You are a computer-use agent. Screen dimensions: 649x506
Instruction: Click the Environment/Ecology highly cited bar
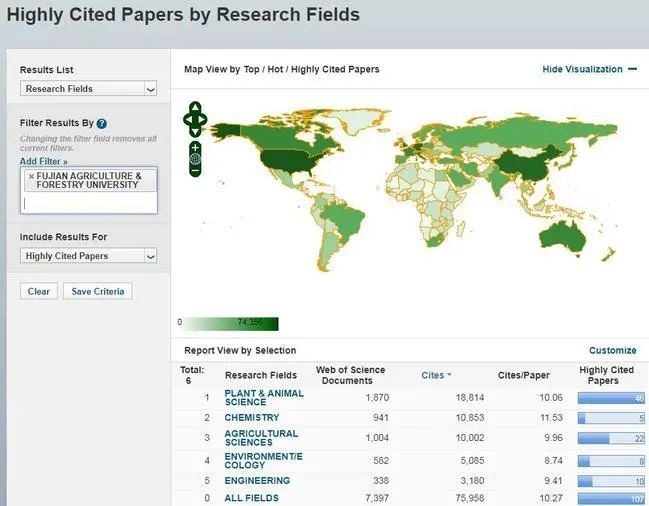tap(611, 460)
